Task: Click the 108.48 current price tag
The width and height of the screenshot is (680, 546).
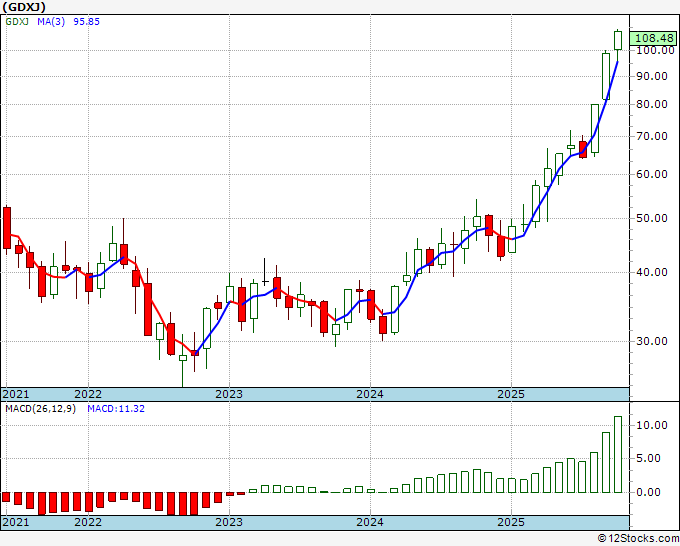Action: (x=654, y=38)
